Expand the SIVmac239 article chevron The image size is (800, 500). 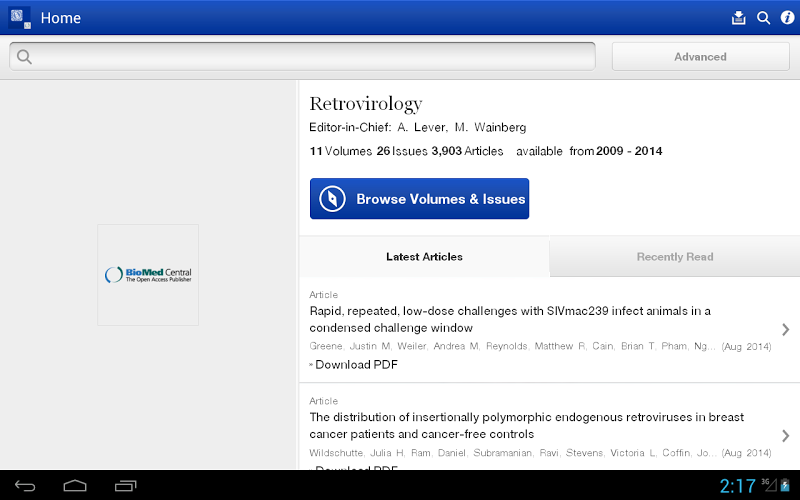pyautogui.click(x=785, y=329)
